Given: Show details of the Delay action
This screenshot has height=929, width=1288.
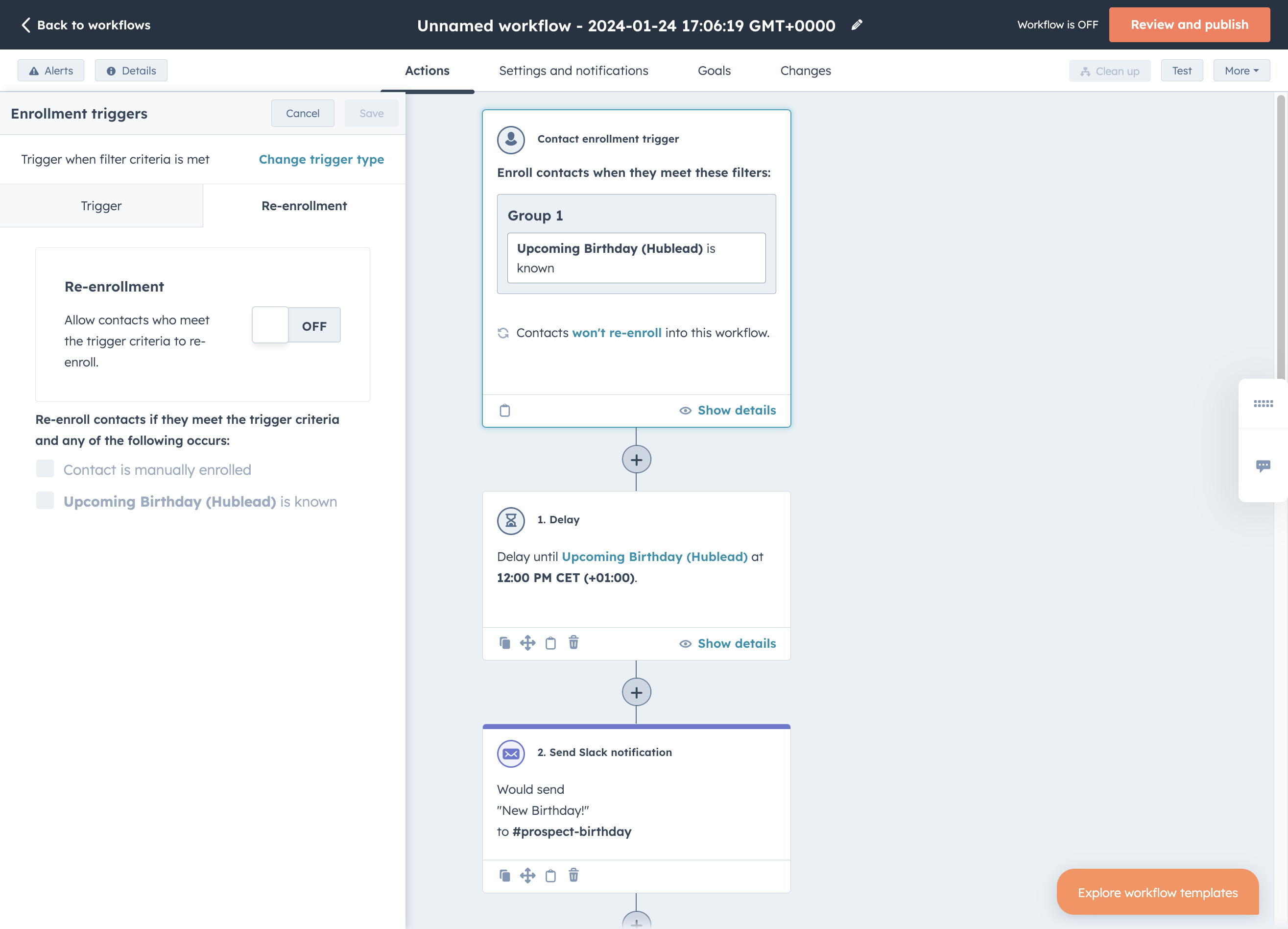Looking at the screenshot, I should pyautogui.click(x=727, y=643).
